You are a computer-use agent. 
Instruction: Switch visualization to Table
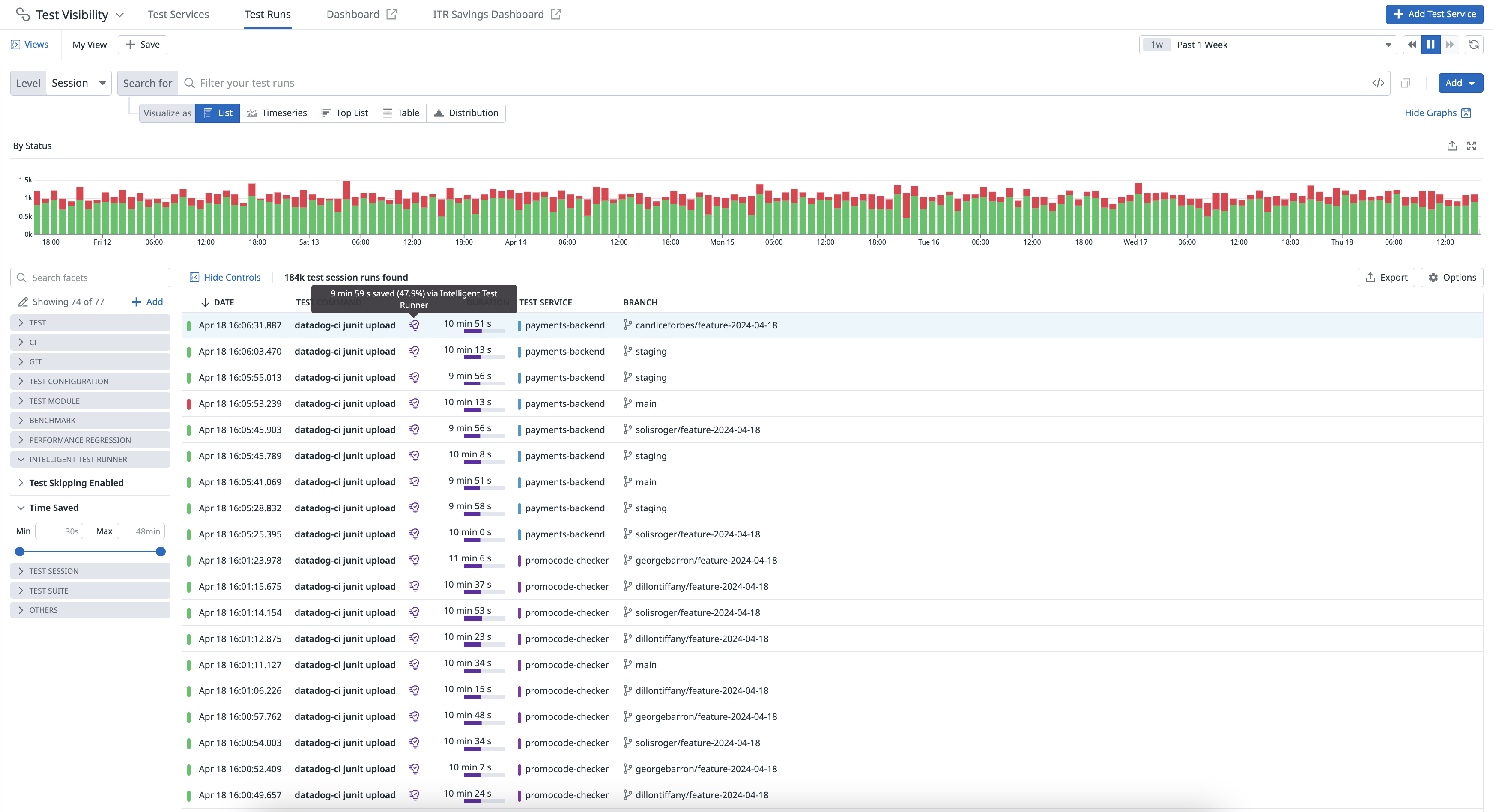[x=401, y=113]
